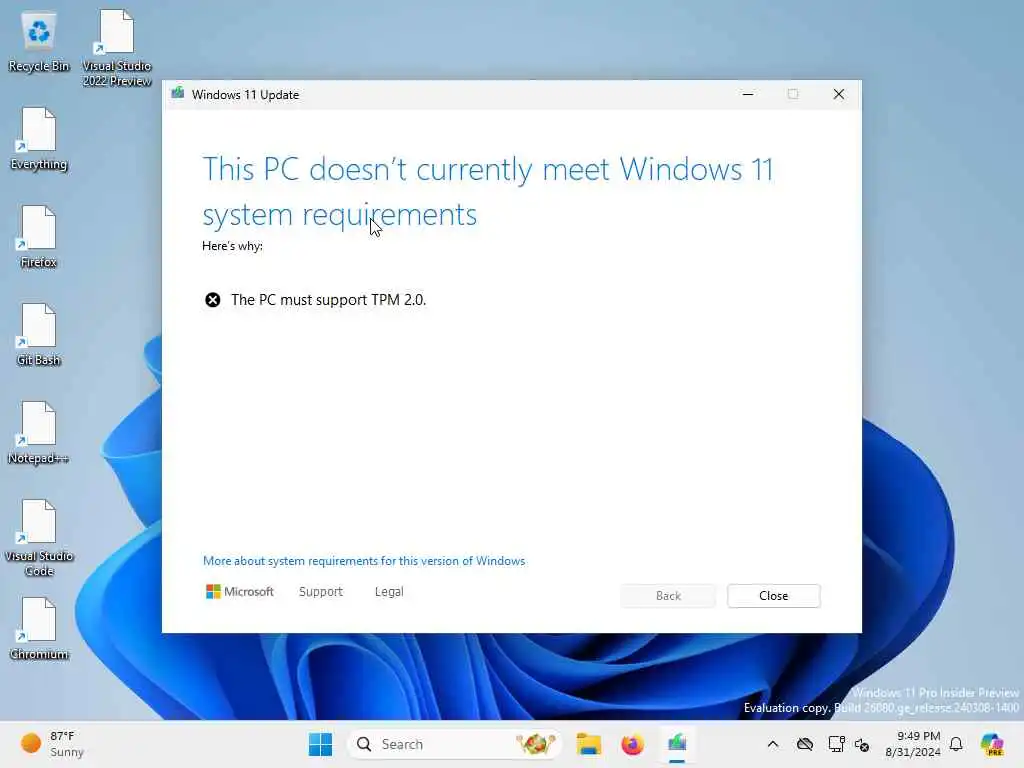
Task: Click the Microsoft logo in the dialog
Action: pyautogui.click(x=240, y=592)
